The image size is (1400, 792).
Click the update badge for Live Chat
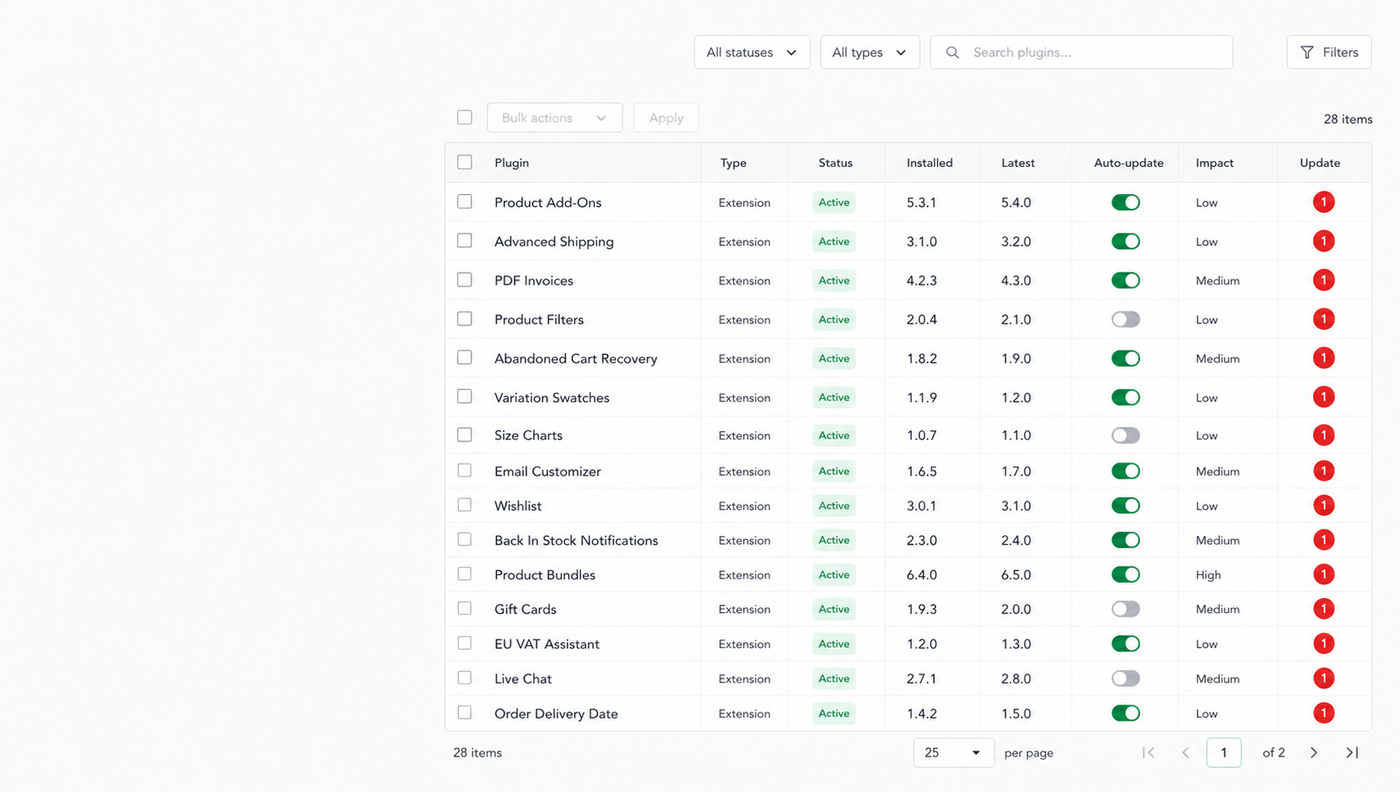coord(1324,678)
